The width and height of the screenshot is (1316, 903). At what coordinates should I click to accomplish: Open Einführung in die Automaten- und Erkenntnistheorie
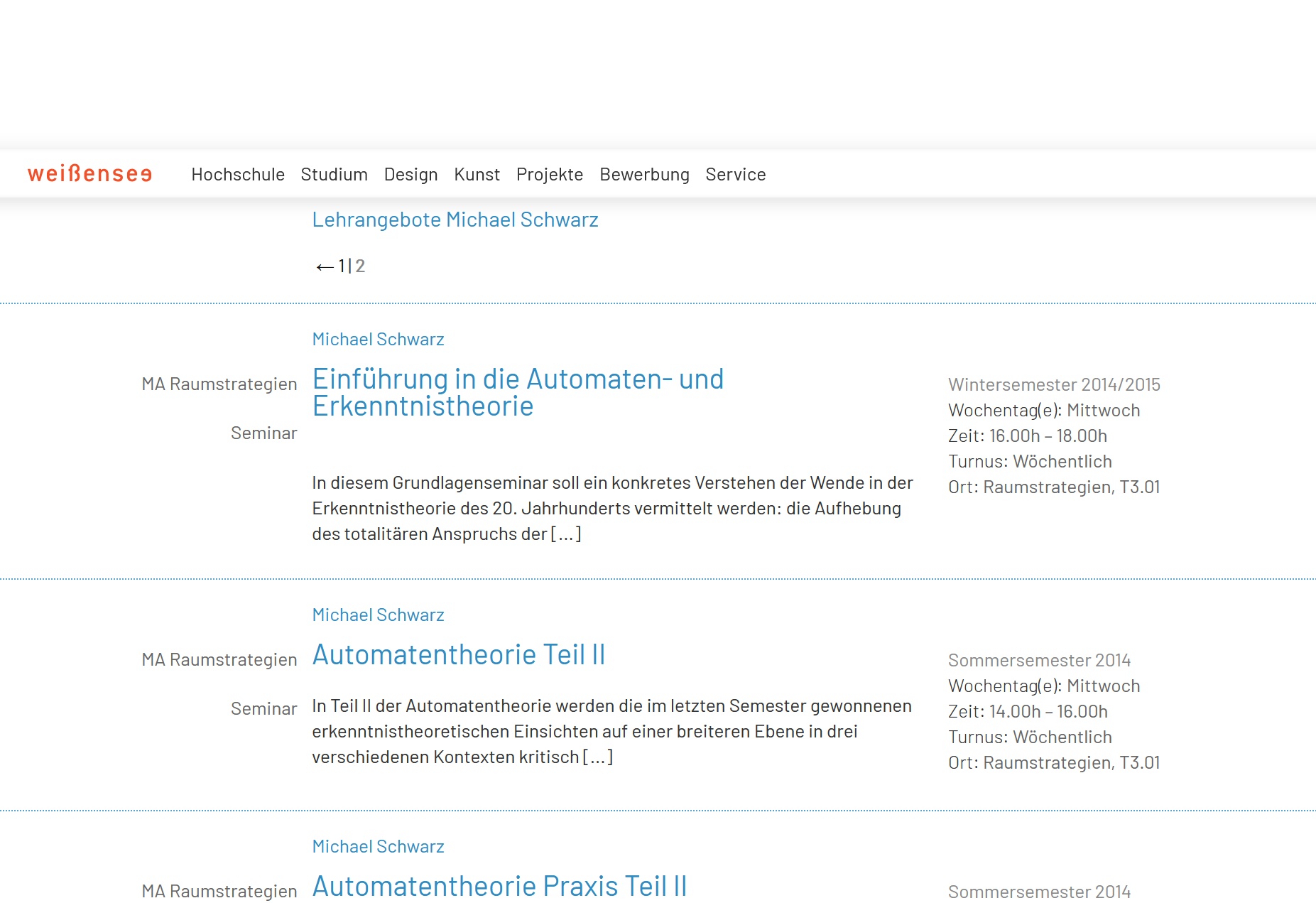tap(518, 392)
